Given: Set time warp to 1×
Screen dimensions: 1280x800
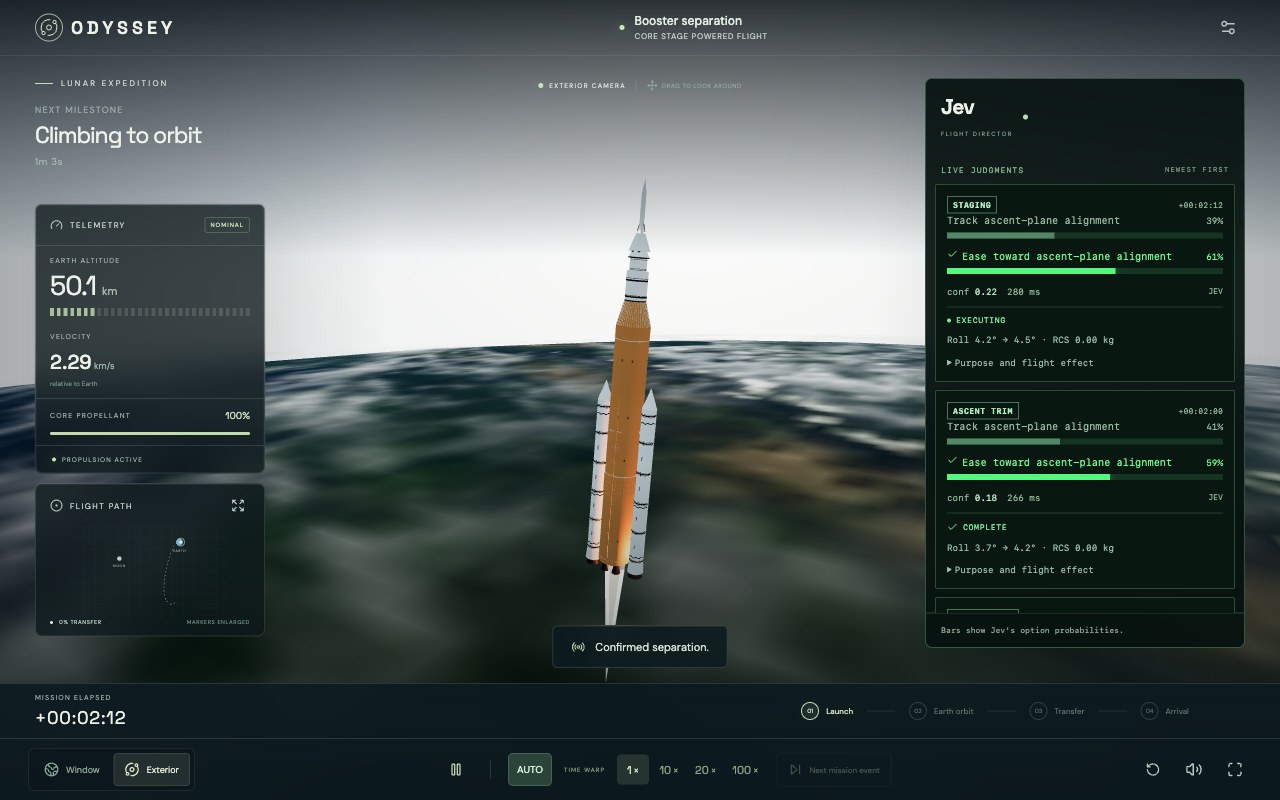Looking at the screenshot, I should pyautogui.click(x=633, y=770).
